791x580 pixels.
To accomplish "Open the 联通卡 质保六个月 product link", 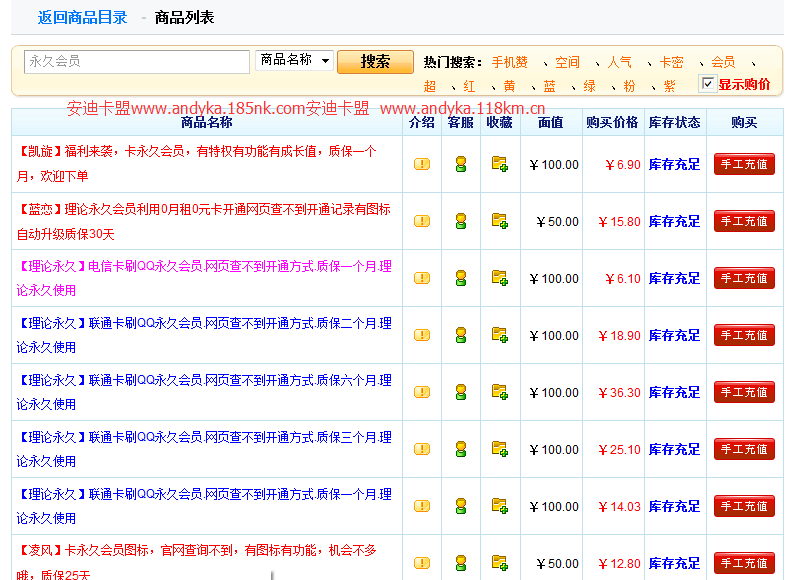I will click(204, 392).
